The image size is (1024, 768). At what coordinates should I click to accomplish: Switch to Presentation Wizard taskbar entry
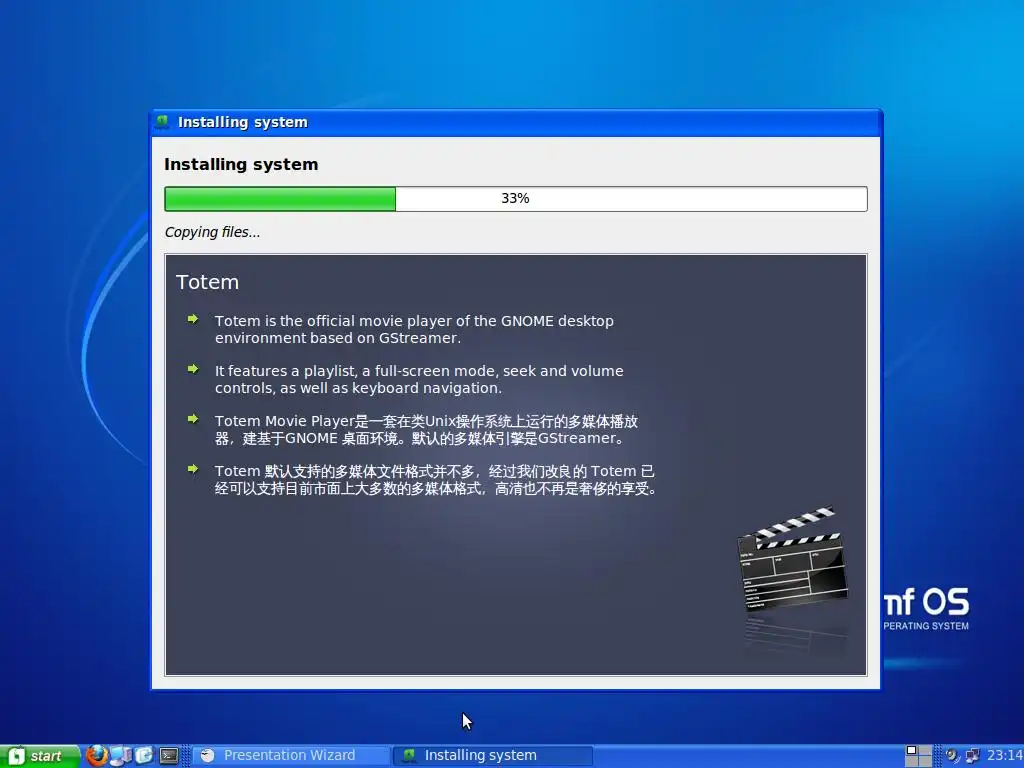click(x=290, y=756)
